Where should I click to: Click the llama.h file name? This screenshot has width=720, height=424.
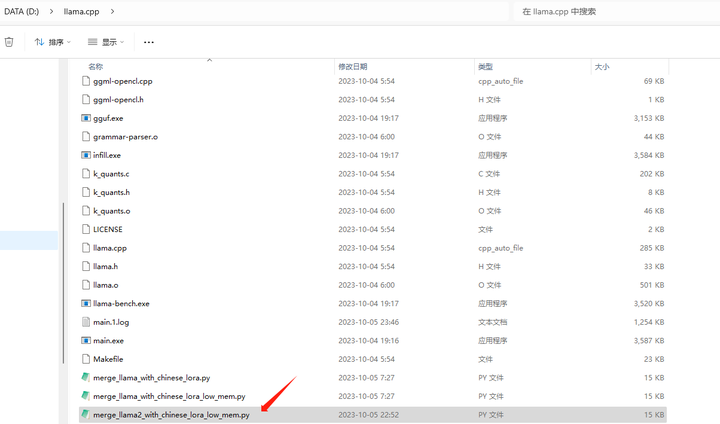pyautogui.click(x=106, y=266)
